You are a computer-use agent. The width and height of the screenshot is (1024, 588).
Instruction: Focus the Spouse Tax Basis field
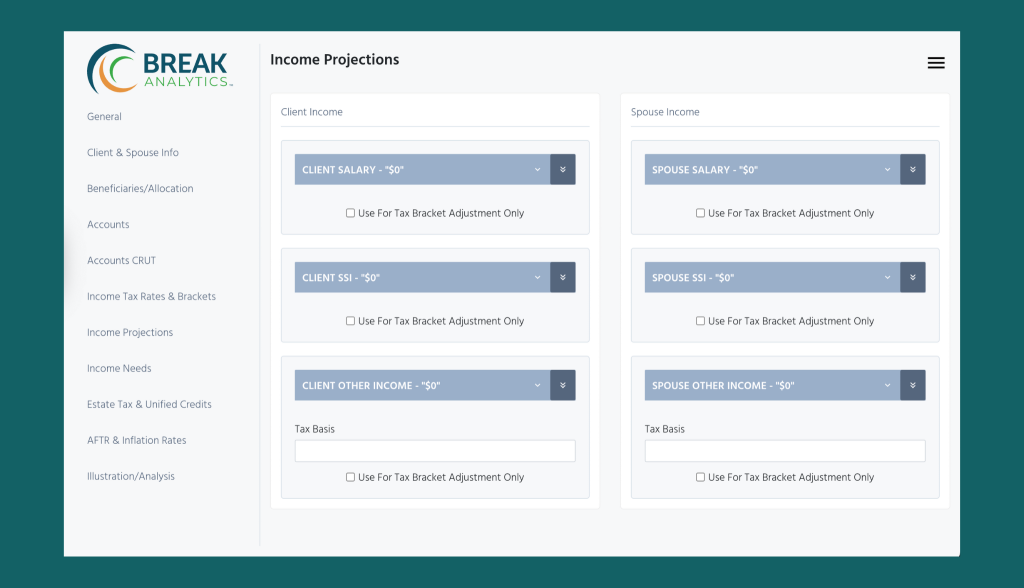(x=785, y=451)
